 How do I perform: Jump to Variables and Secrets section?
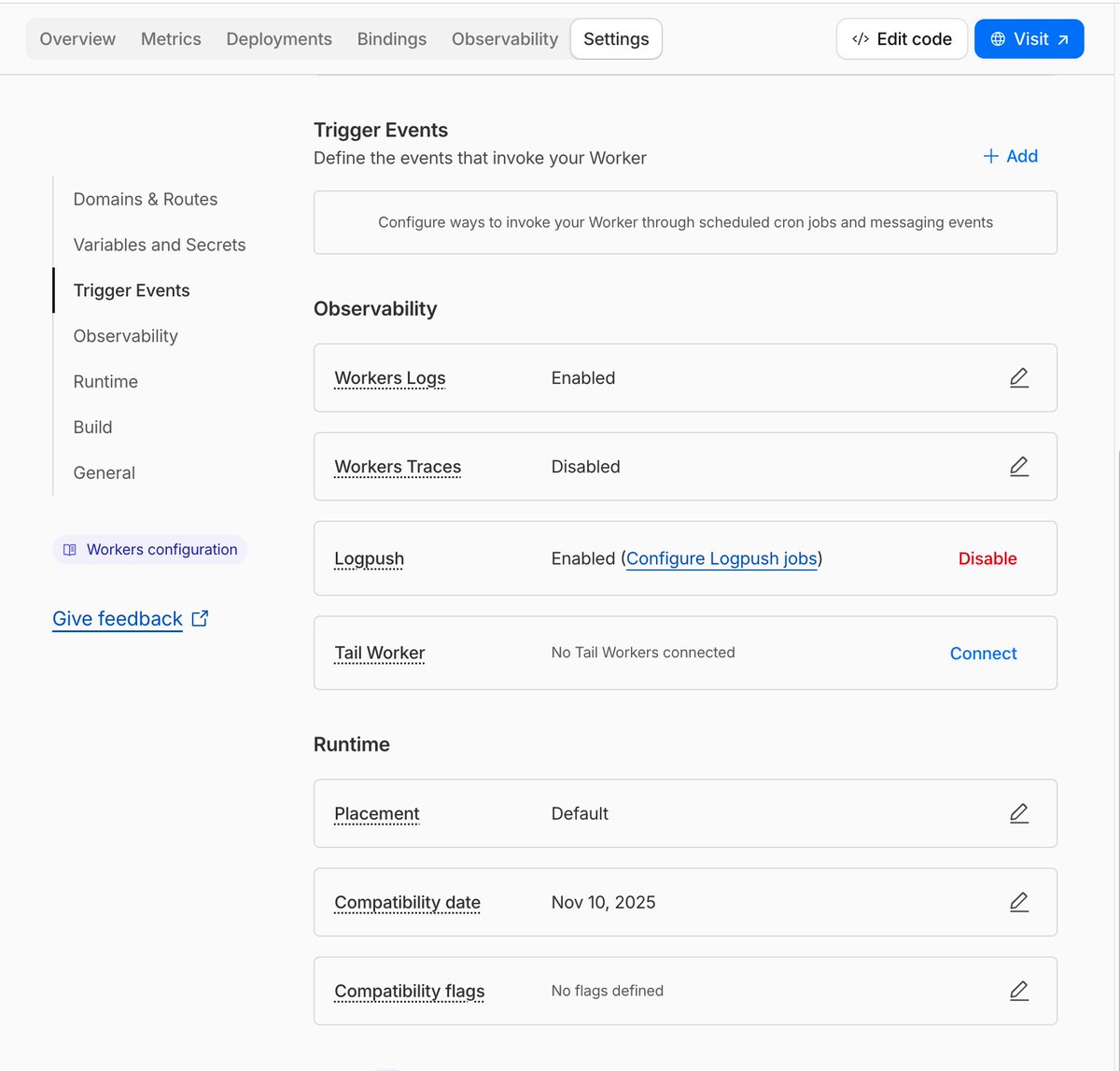(x=160, y=245)
